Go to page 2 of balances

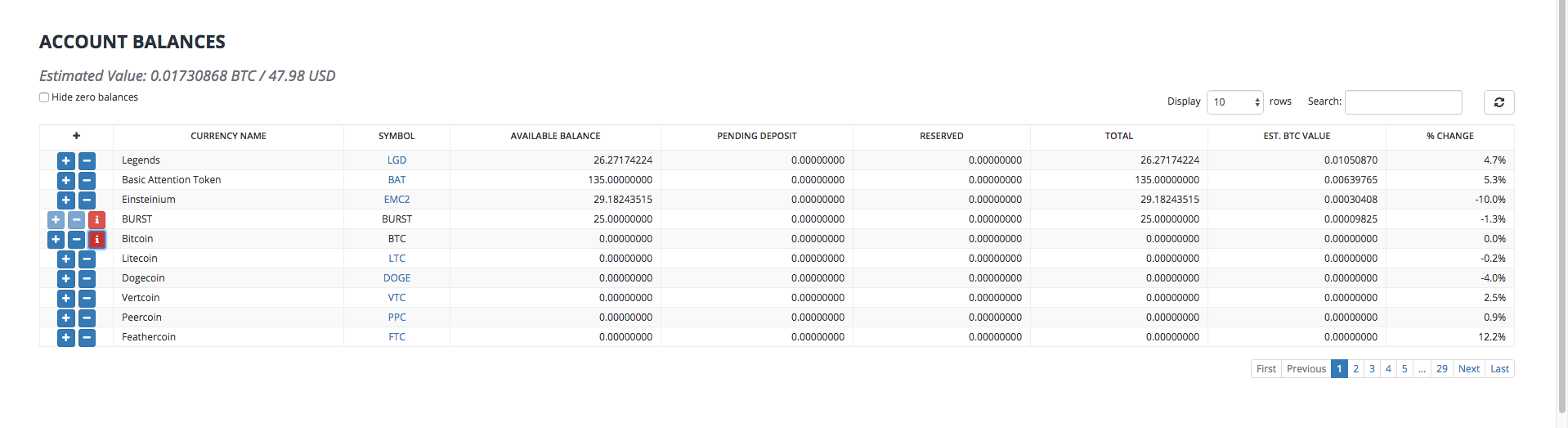click(x=1355, y=369)
